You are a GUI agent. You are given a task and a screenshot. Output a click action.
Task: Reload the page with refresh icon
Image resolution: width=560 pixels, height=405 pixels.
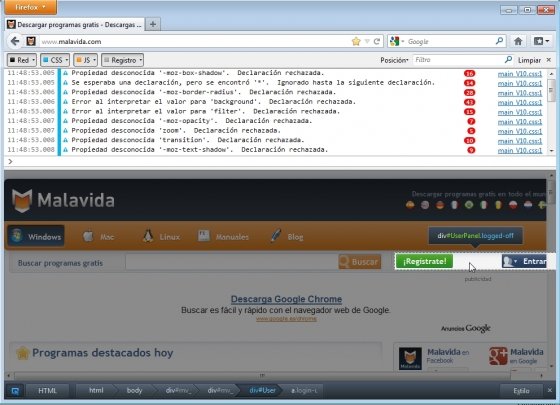pos(376,41)
